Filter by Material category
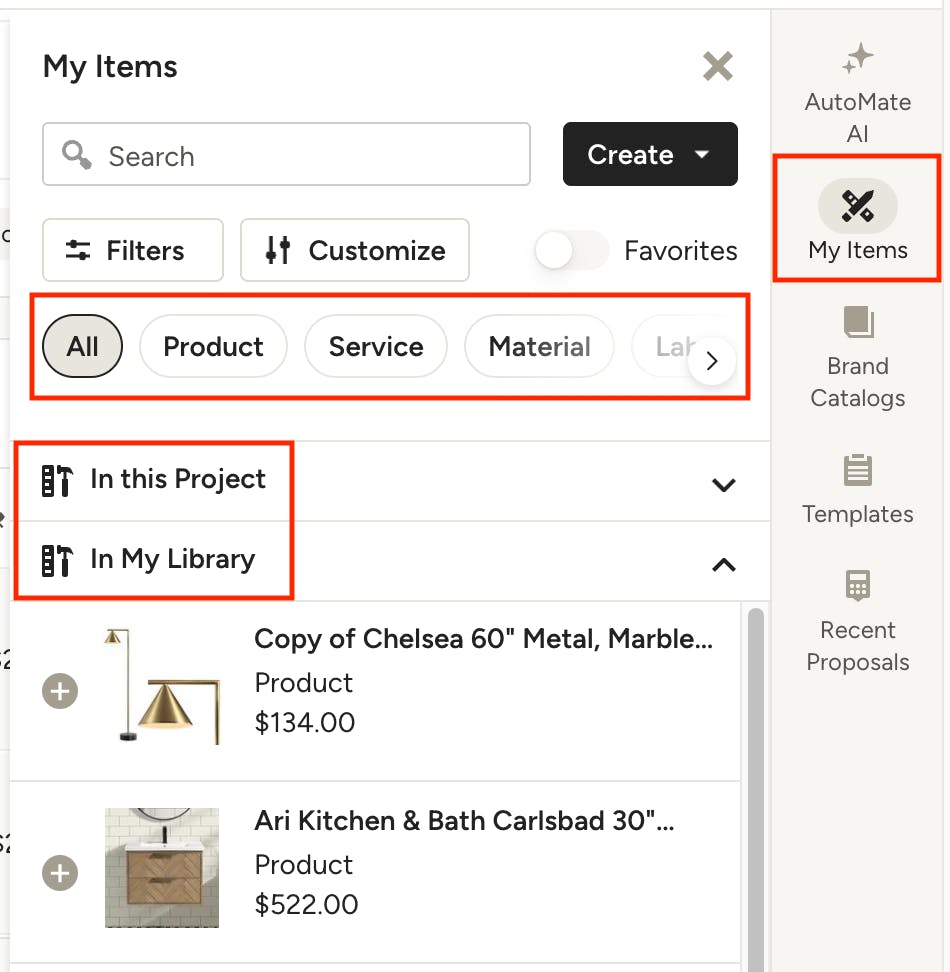Image resolution: width=950 pixels, height=972 pixels. [539, 347]
